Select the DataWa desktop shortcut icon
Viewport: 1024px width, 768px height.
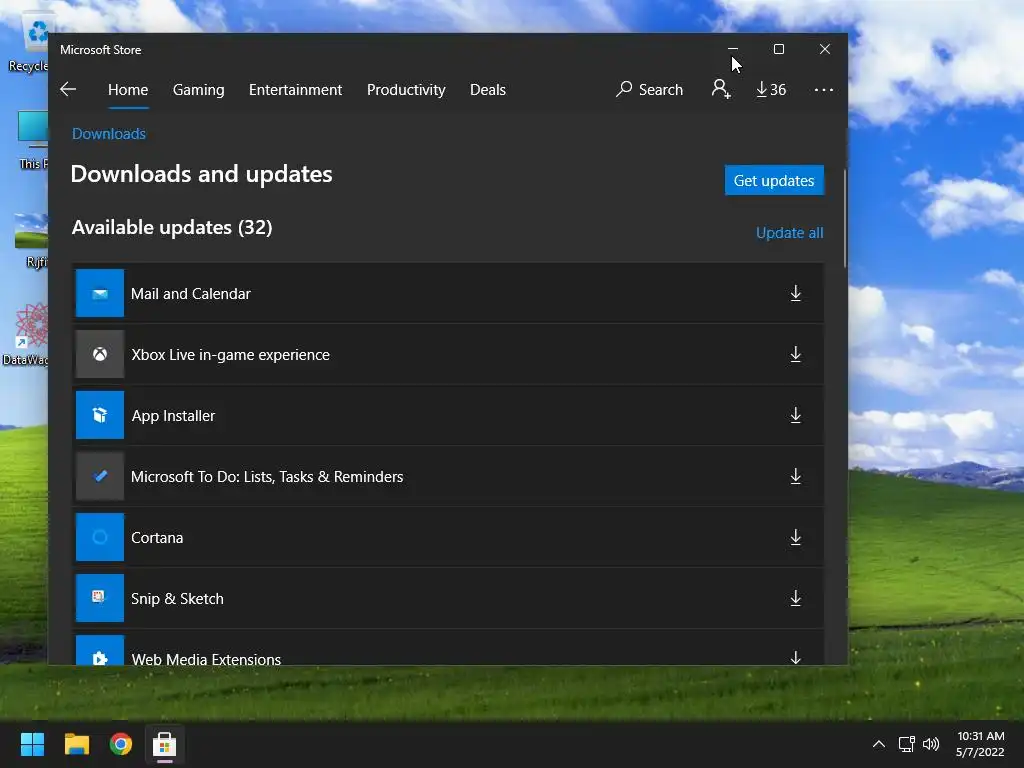pyautogui.click(x=26, y=334)
